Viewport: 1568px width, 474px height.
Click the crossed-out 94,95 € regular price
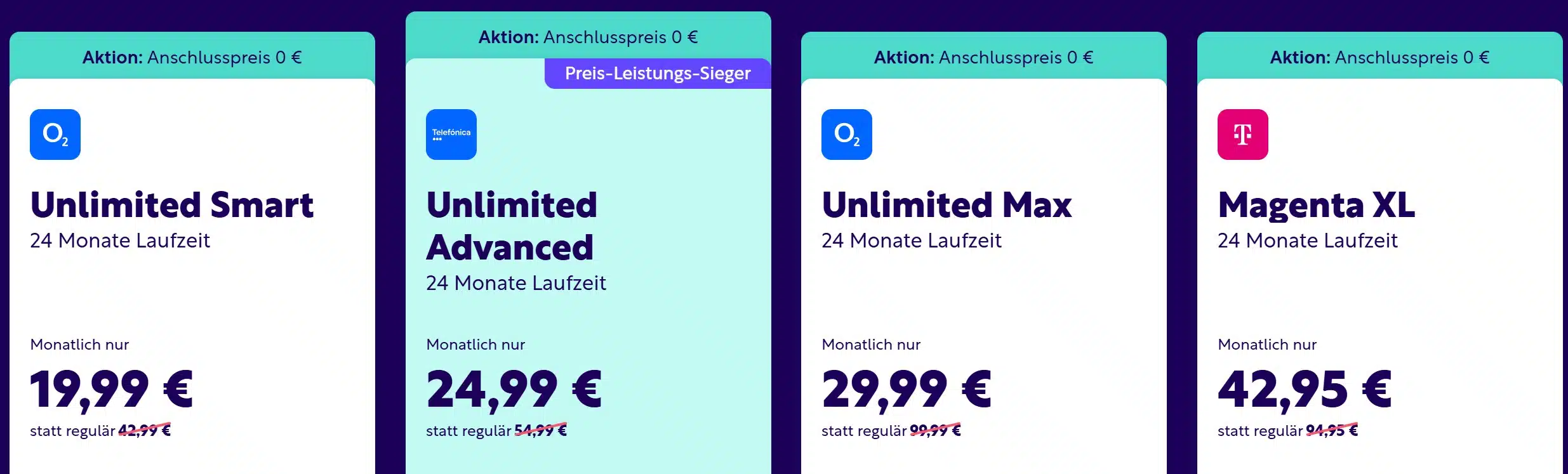(1331, 431)
